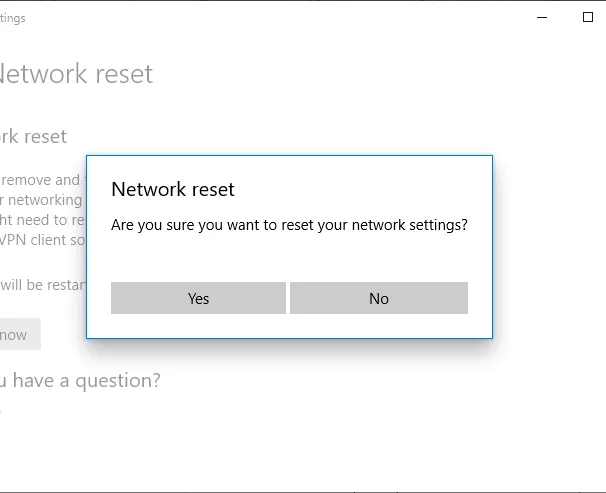Click the 'need to' description line
The height and width of the screenshot is (493, 606).
42,220
